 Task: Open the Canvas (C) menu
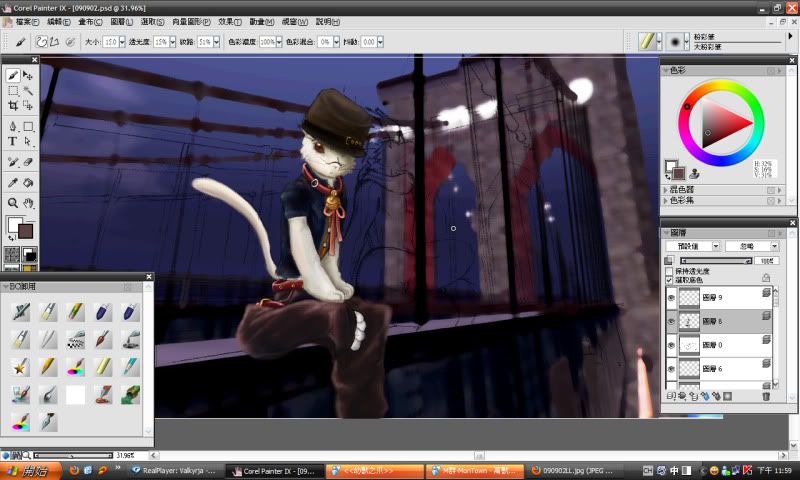90,22
